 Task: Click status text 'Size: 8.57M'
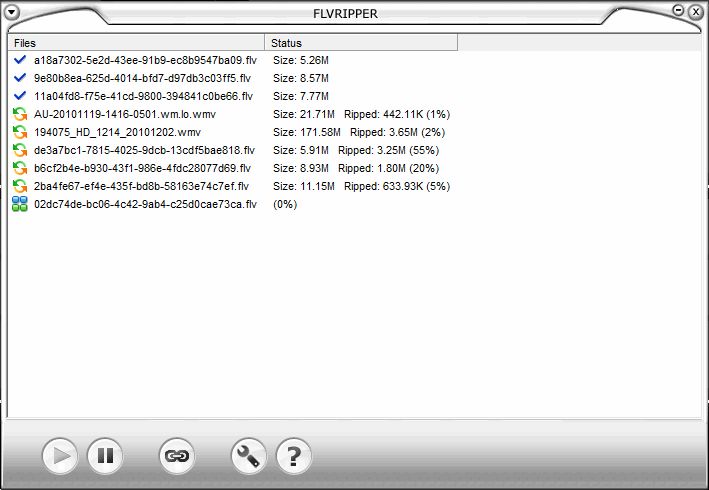coord(301,78)
